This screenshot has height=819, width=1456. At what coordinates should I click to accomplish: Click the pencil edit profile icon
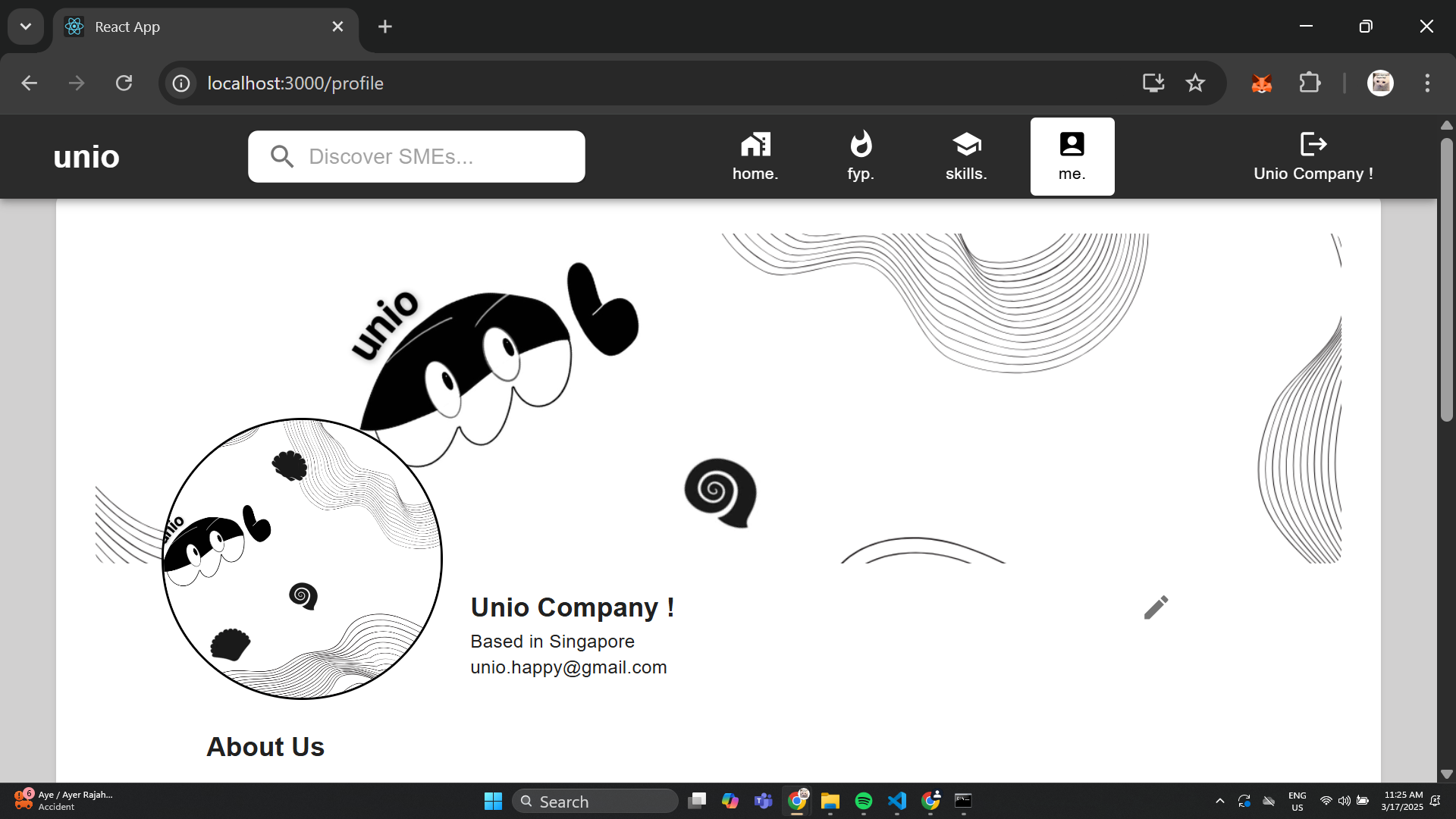(1156, 607)
